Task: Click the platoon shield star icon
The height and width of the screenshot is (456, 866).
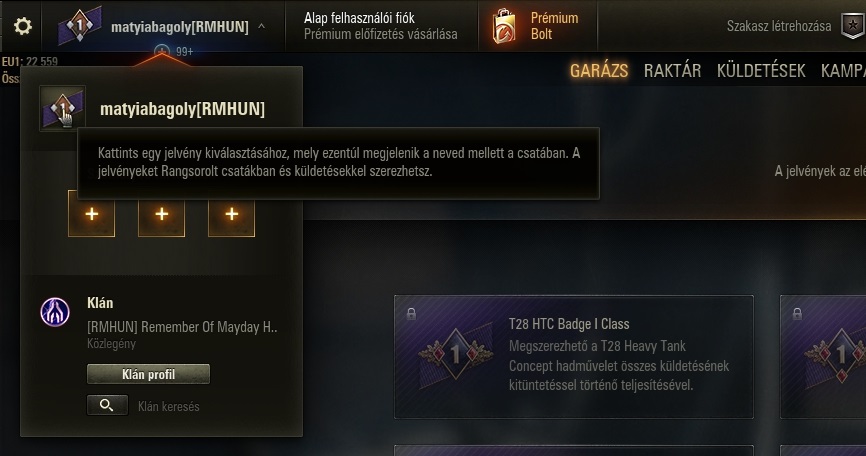Action: [x=853, y=25]
